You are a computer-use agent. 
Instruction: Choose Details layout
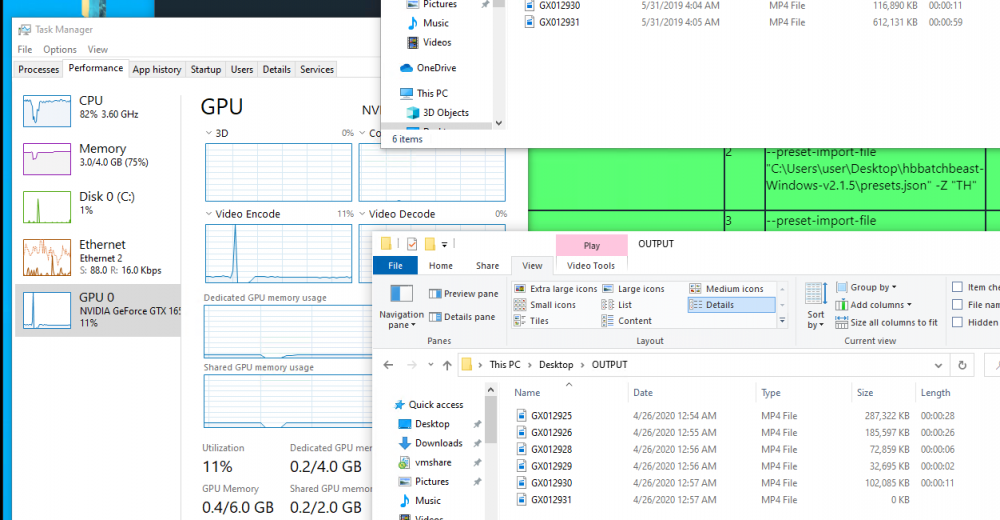click(732, 305)
